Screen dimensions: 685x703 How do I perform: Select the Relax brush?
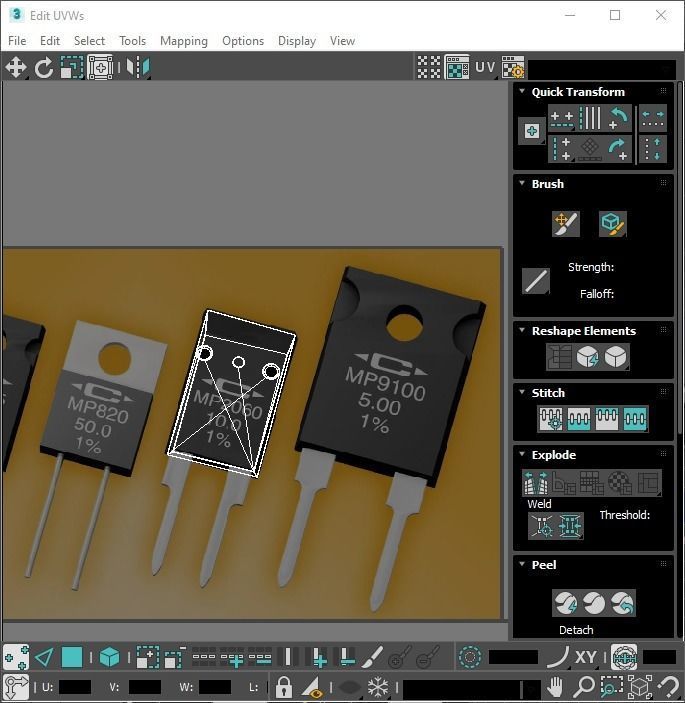[613, 224]
